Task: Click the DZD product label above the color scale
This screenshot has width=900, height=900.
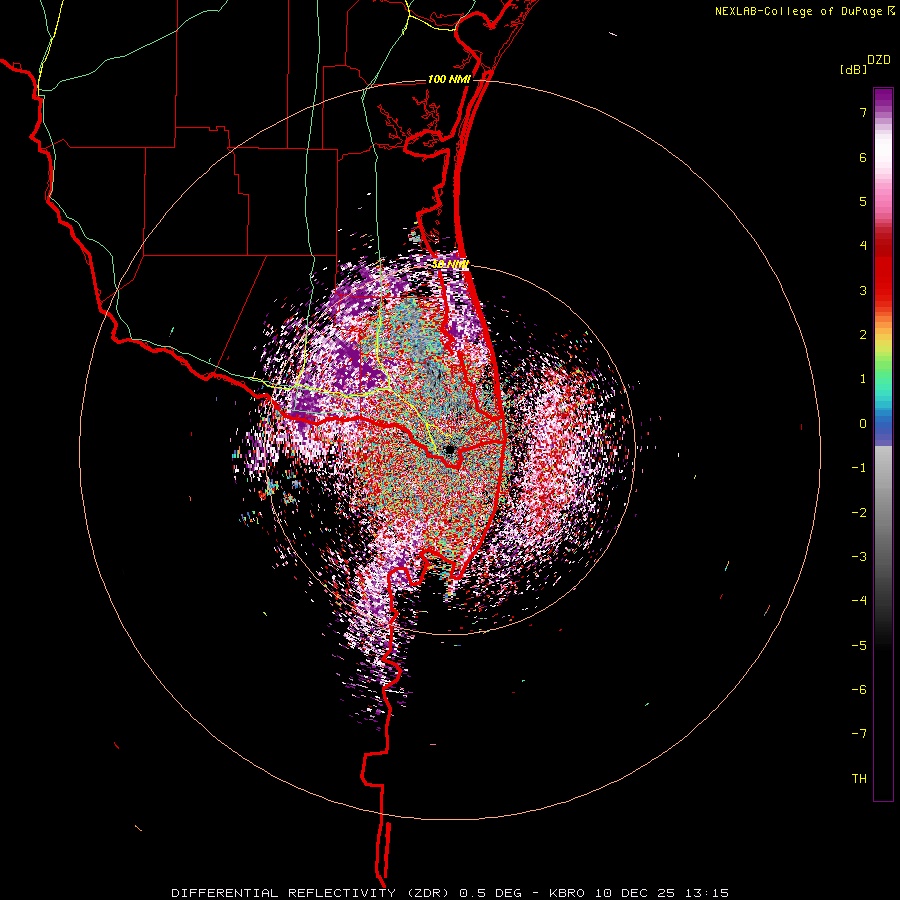Action: 879,60
